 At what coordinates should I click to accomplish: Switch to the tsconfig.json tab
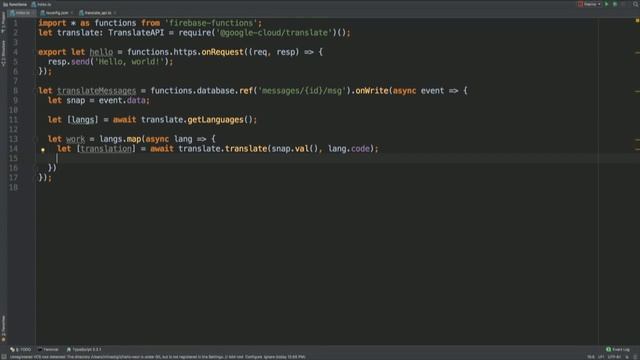(x=55, y=13)
